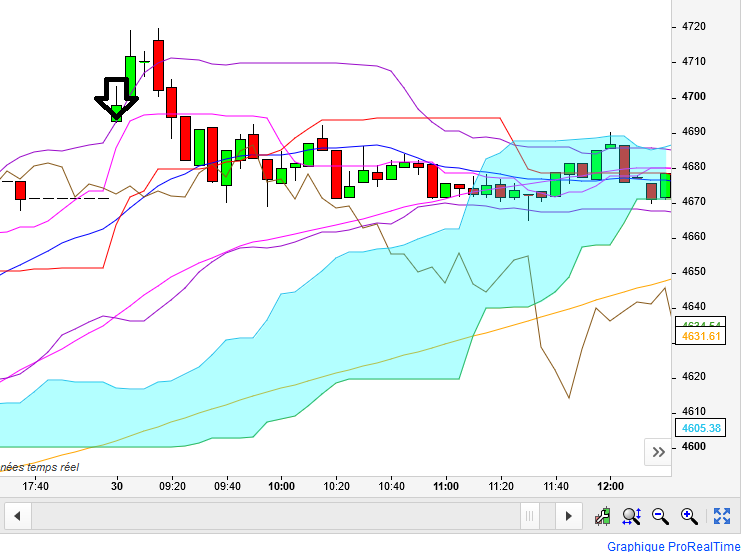Click the 4720 price axis label
Screen dimensions: 751x552
tap(694, 26)
